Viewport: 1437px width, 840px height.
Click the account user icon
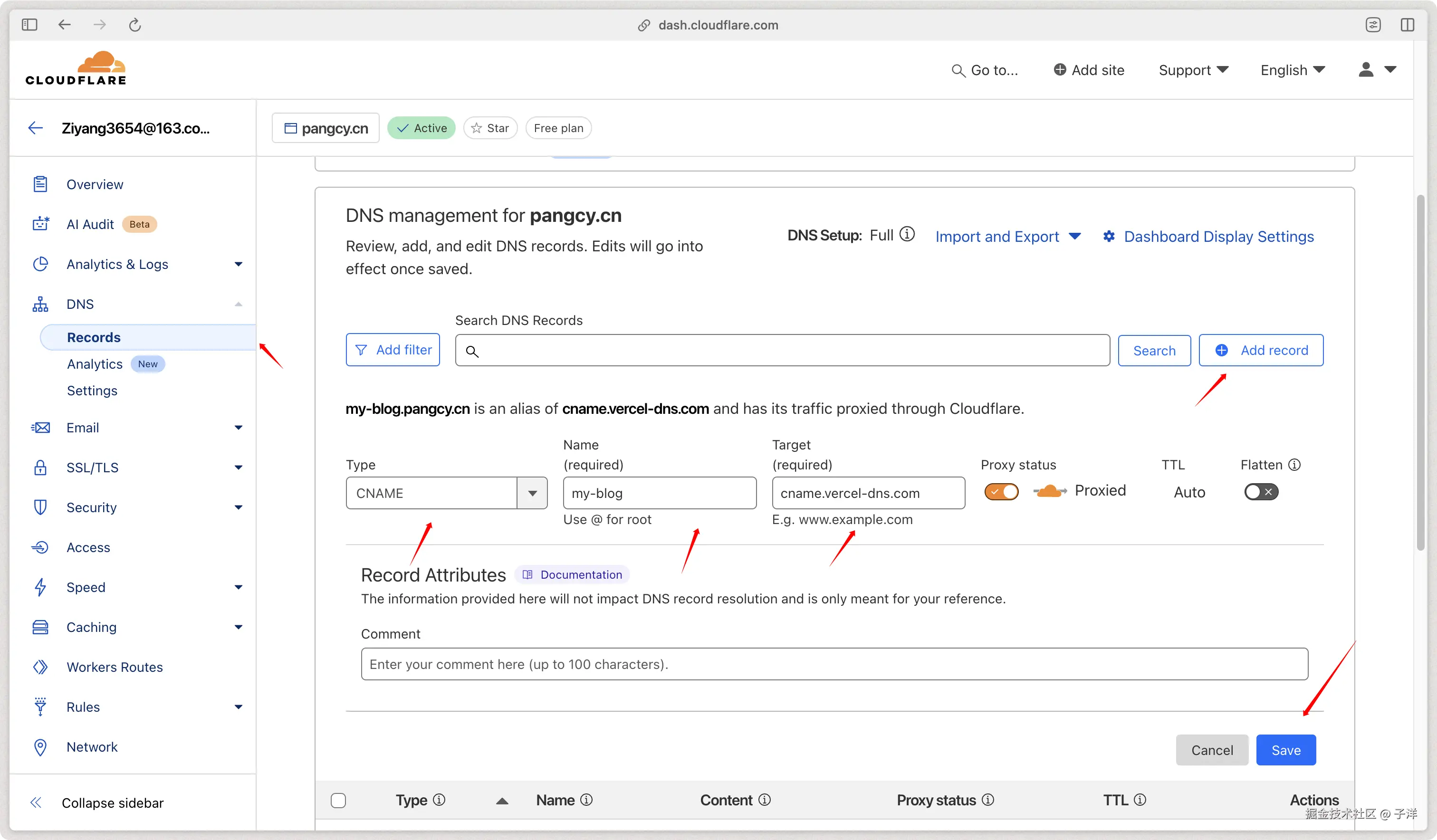coord(1366,69)
